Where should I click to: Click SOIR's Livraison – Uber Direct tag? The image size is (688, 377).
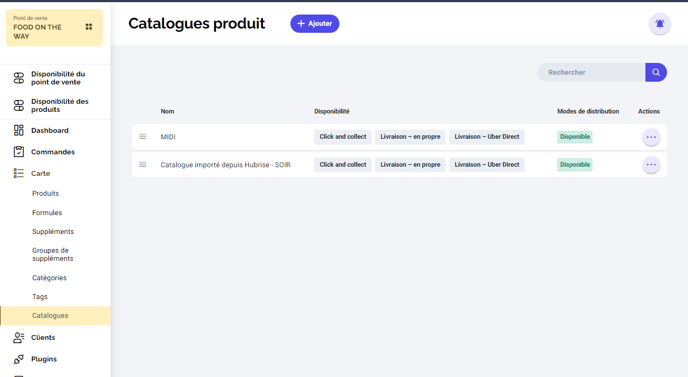tap(487, 165)
